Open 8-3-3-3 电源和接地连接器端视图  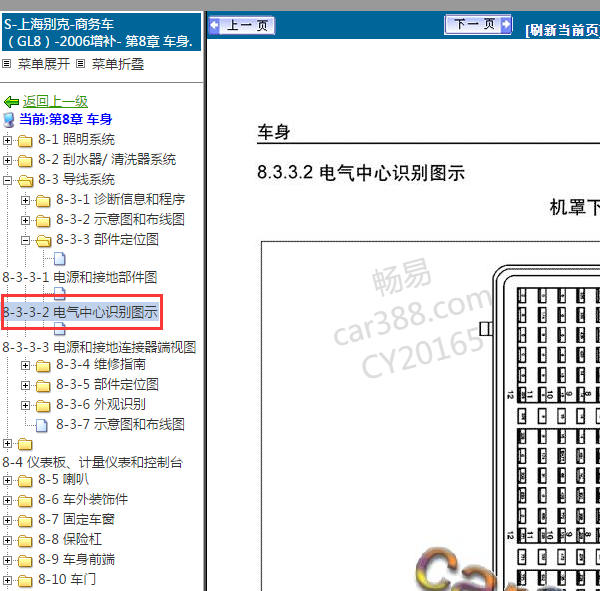(x=99, y=347)
